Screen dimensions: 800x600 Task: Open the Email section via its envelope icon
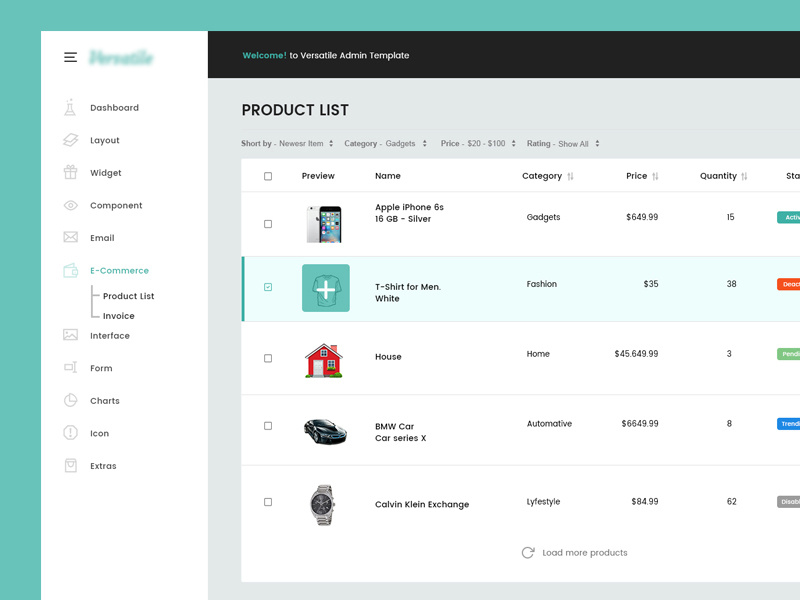point(68,237)
